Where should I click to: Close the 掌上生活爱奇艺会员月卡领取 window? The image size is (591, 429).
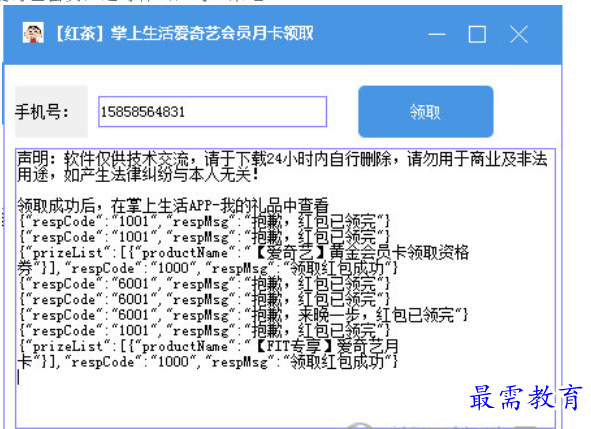(519, 34)
